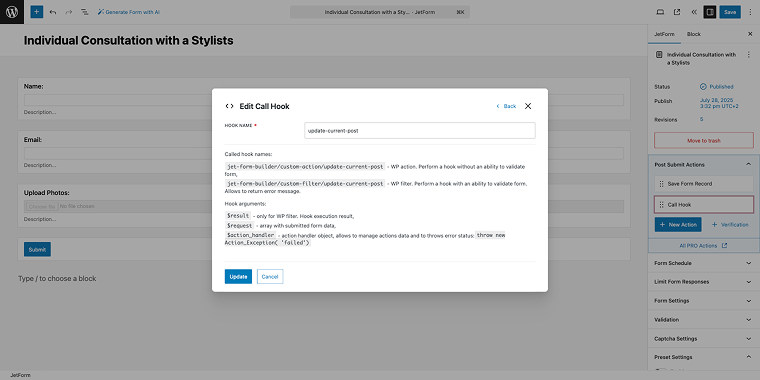The image size is (760, 380).
Task: Click the custom-action hook name code text
Action: coord(305,167)
